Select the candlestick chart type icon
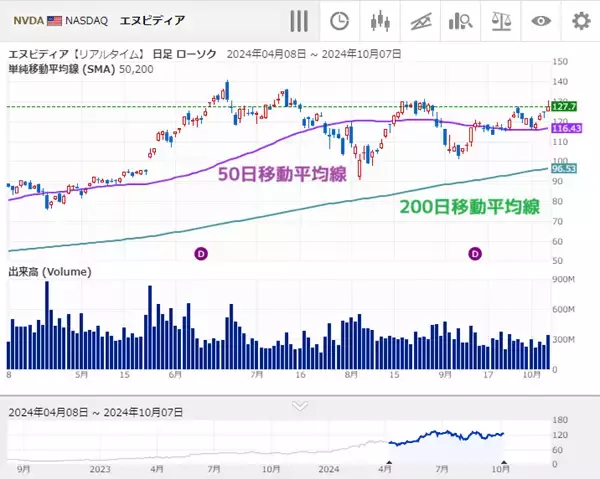This screenshot has width=600, height=479. point(380,21)
